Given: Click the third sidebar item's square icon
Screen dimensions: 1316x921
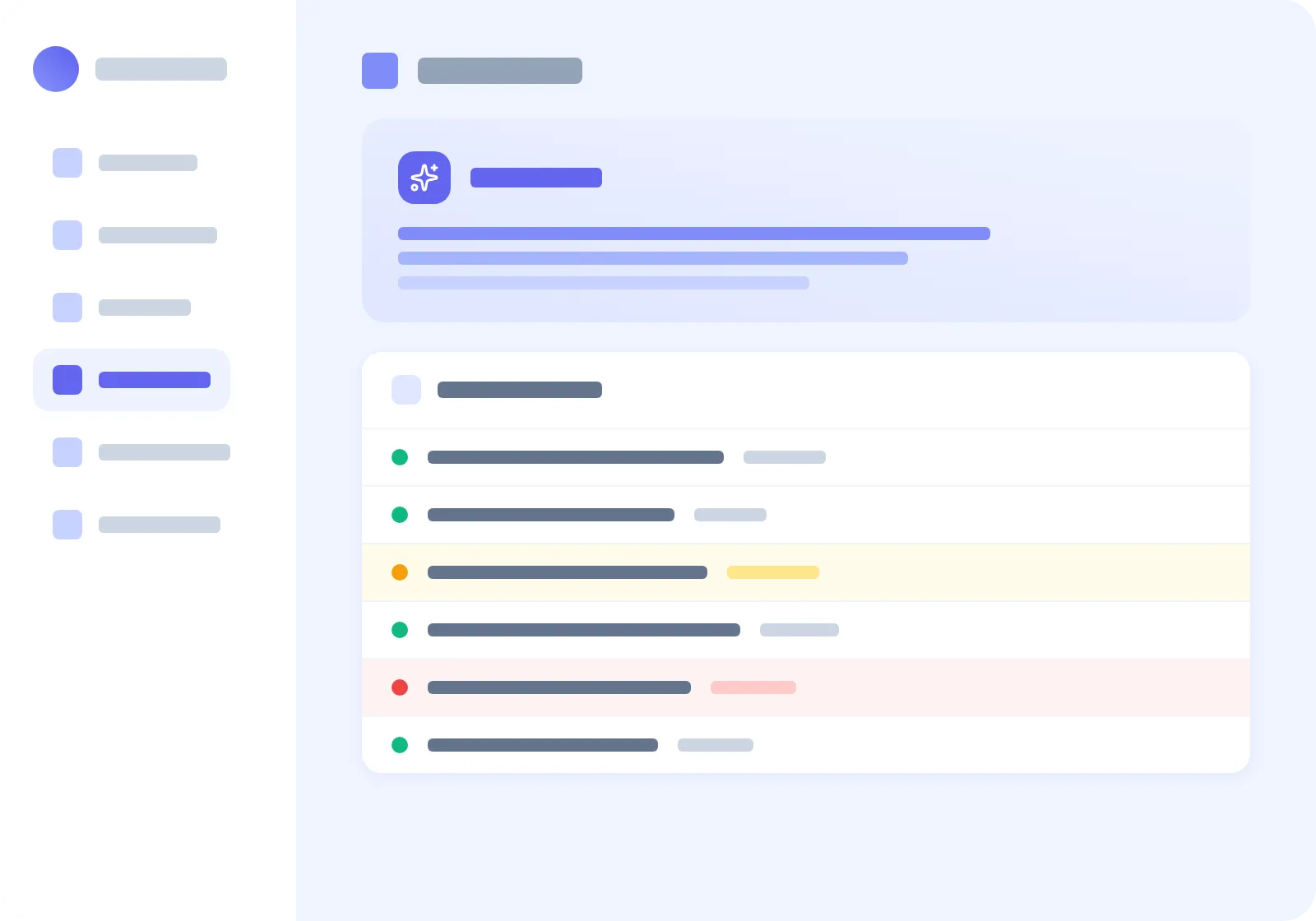Looking at the screenshot, I should (x=67, y=308).
